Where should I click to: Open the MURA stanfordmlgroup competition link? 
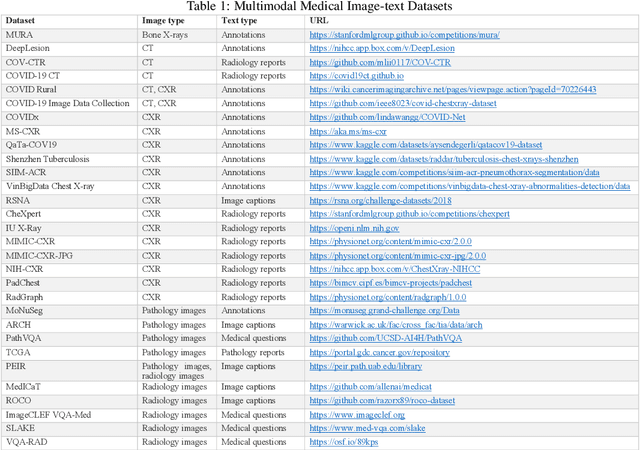404,35
